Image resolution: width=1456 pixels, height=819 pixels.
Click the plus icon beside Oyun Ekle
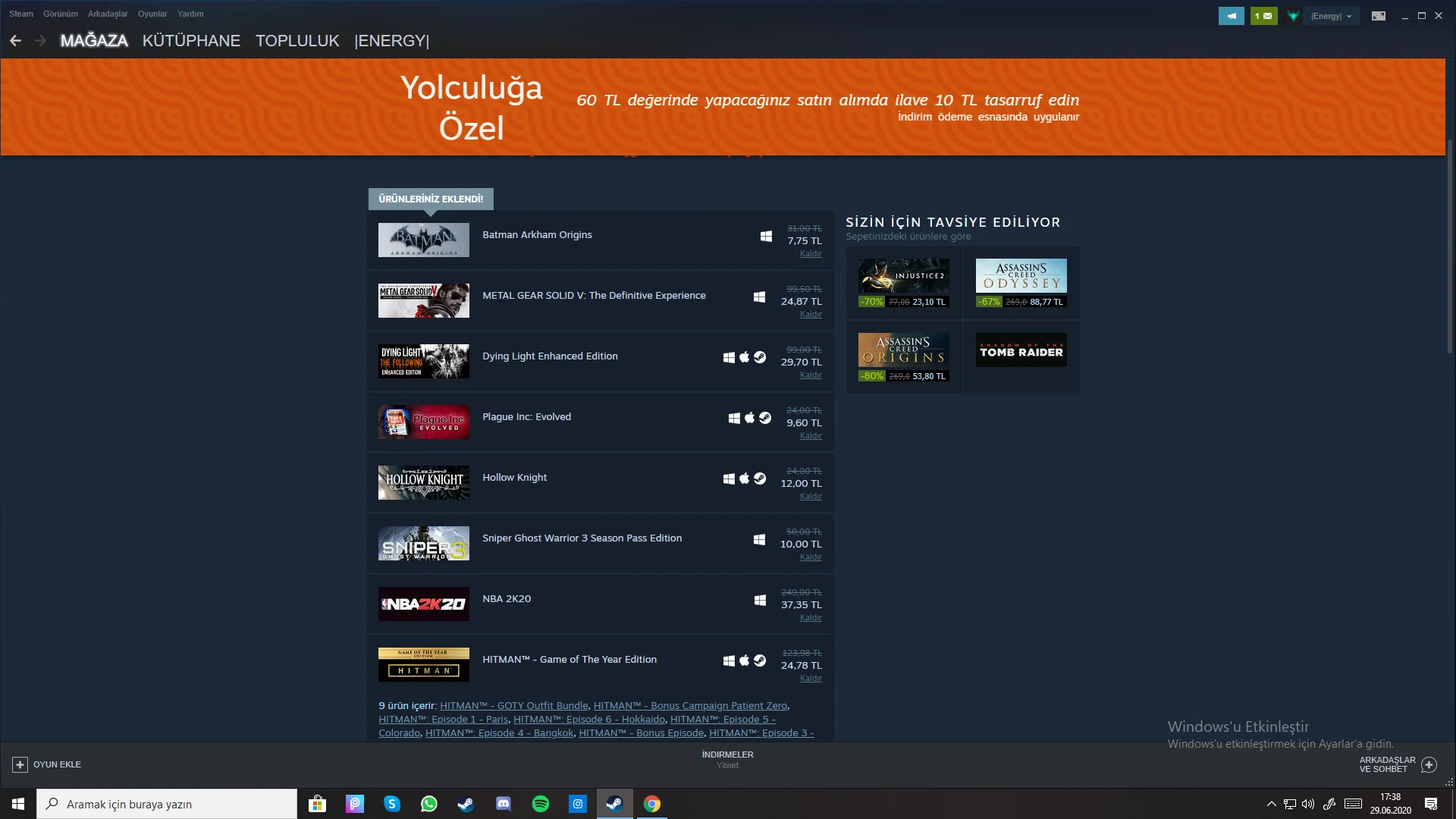pos(20,764)
